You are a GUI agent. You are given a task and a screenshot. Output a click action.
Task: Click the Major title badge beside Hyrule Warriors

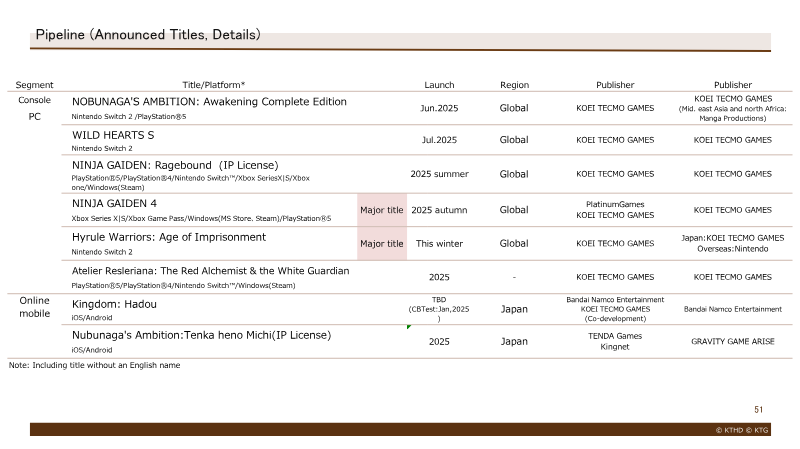(382, 244)
